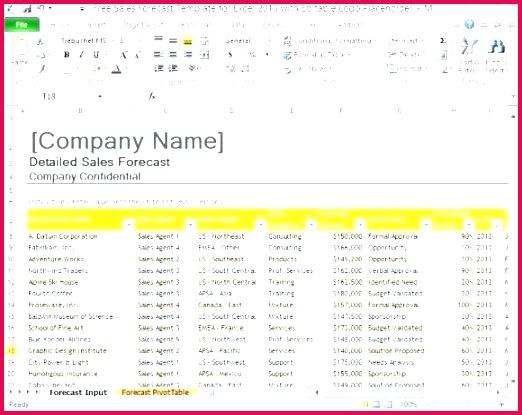Click the 100% zoom level button
Screen dimensions: 522x415
[x=408, y=405]
